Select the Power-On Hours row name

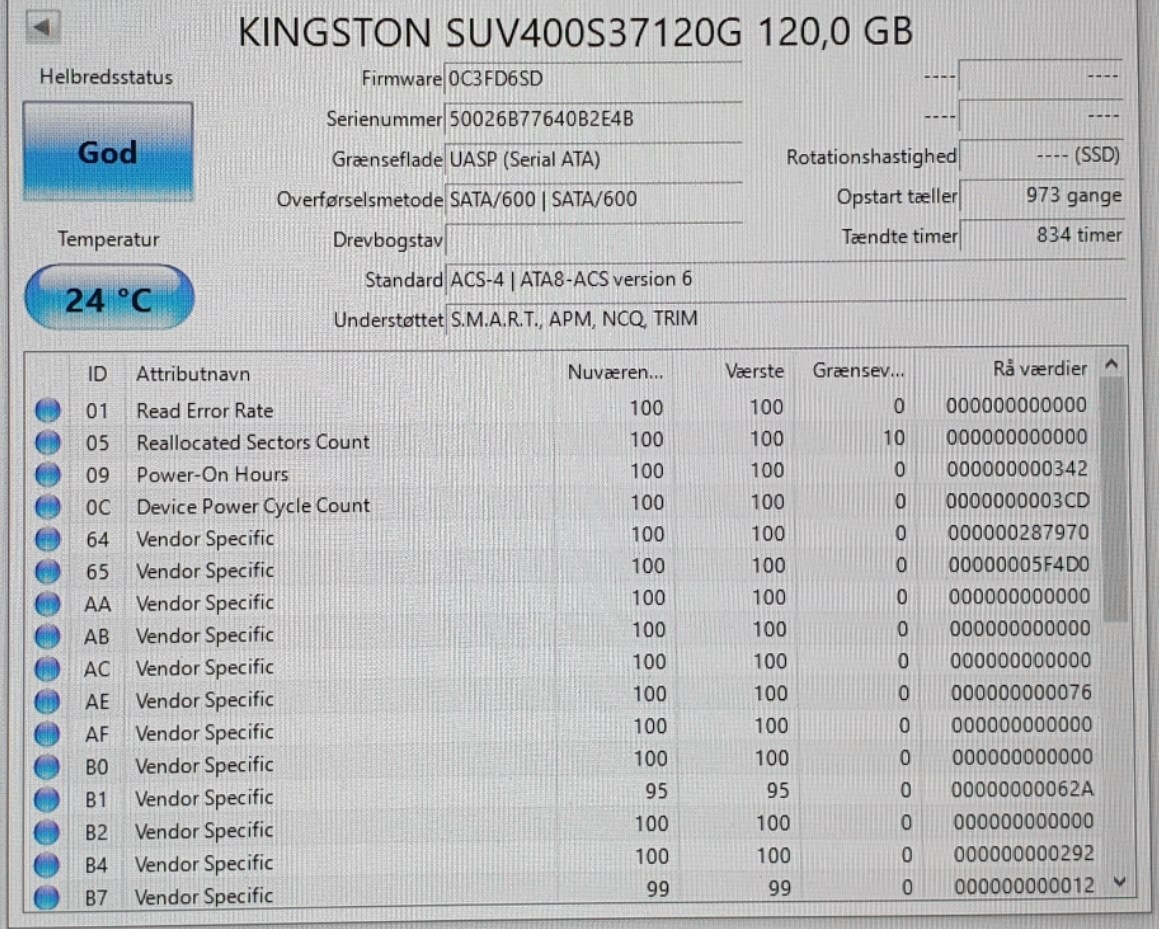[x=212, y=474]
